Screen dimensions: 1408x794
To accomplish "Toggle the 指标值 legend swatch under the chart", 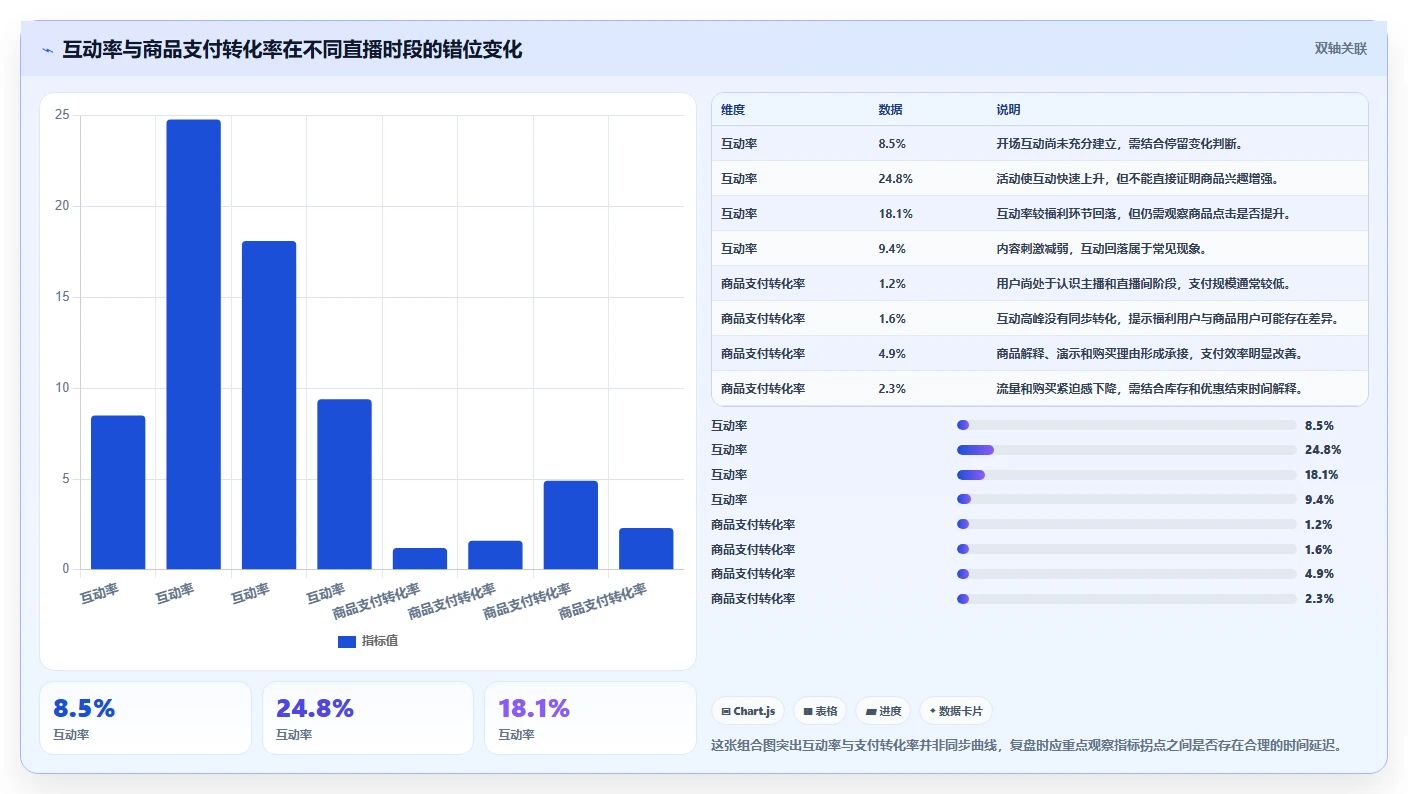I will coord(347,641).
